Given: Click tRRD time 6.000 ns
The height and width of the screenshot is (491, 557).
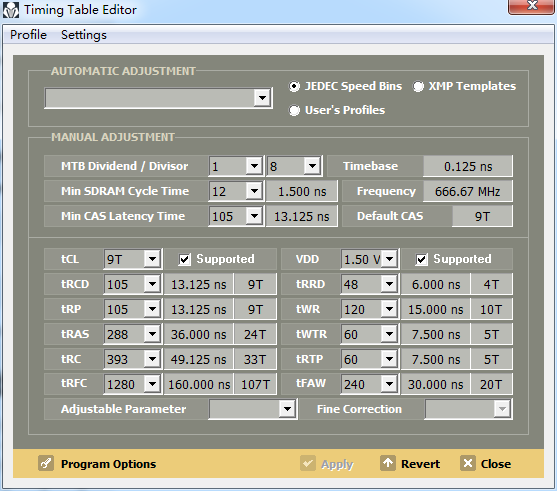Looking at the screenshot, I should [436, 285].
